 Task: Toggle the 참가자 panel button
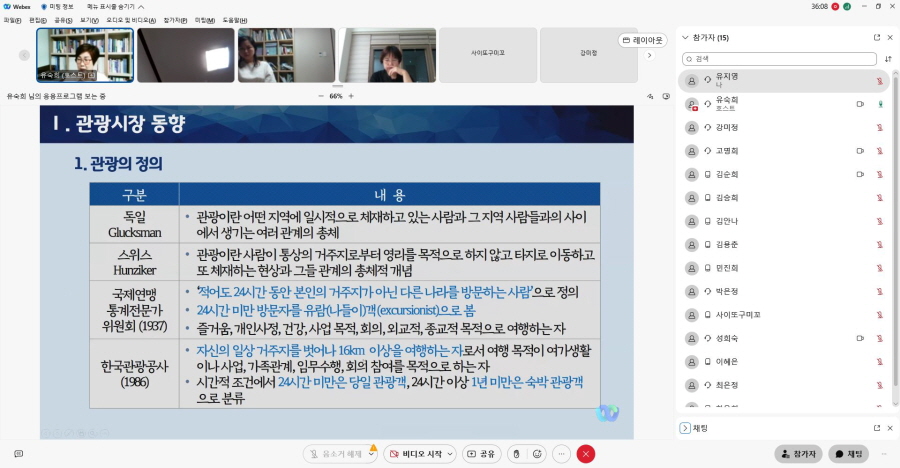coord(798,454)
